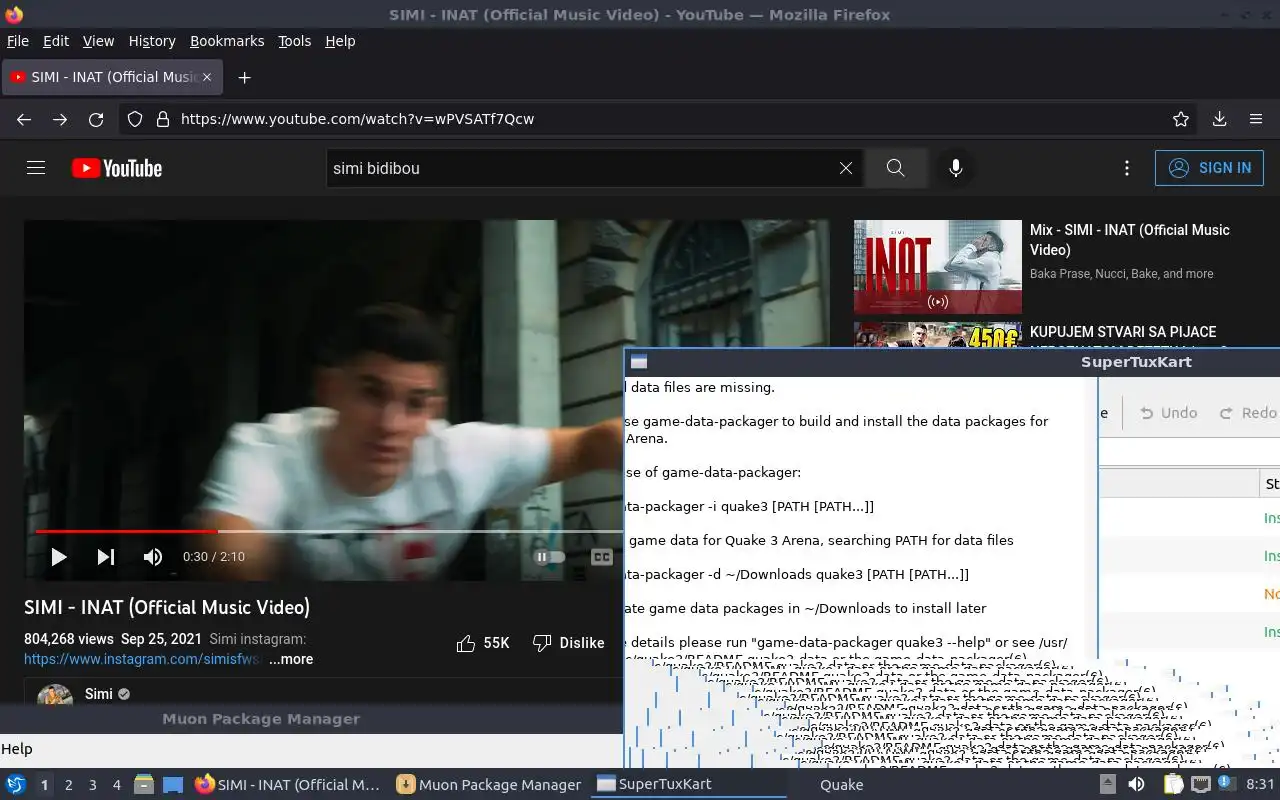Open the Firefox File menu
Image resolution: width=1280 pixels, height=800 pixels.
(18, 41)
